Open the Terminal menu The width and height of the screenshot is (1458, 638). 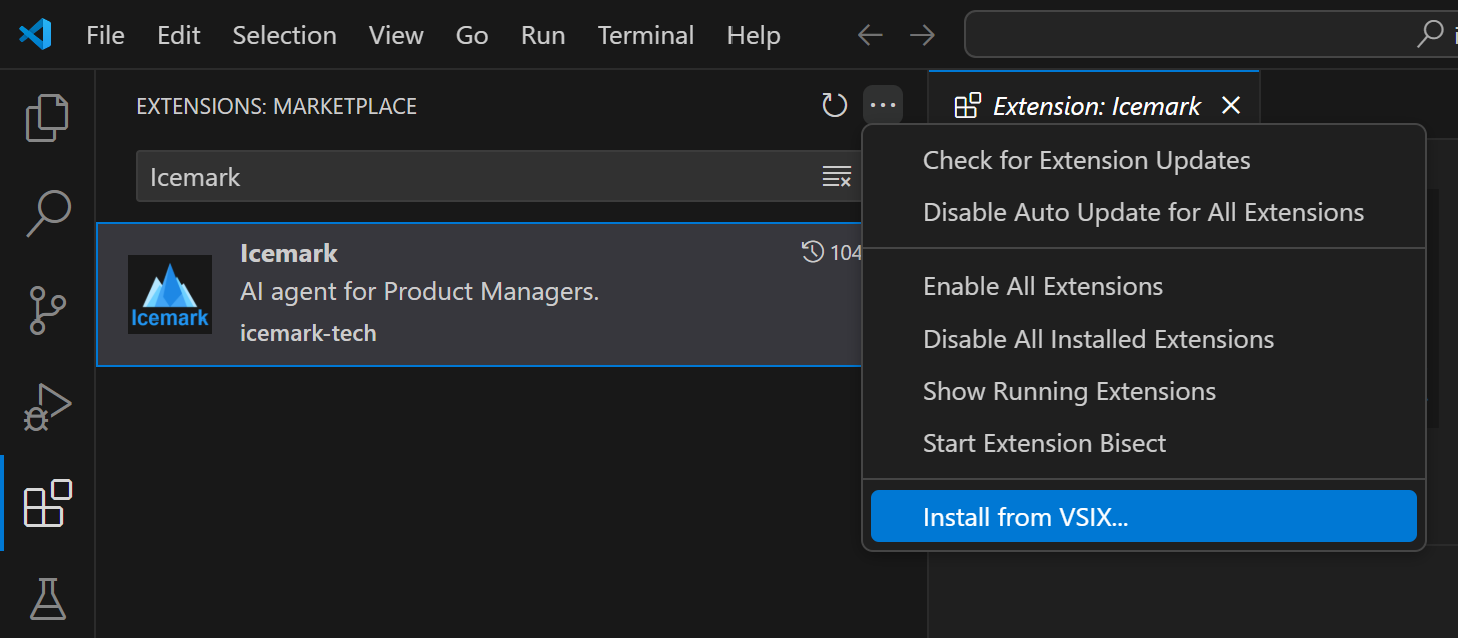[646, 35]
